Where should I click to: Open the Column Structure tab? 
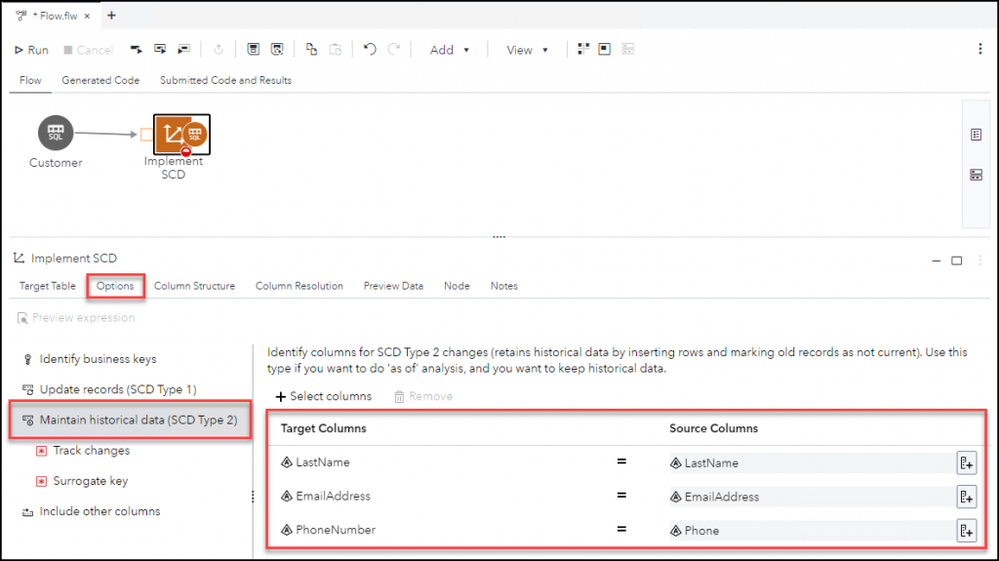[x=194, y=286]
